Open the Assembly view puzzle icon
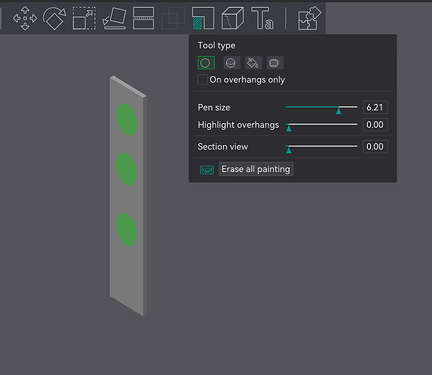The width and height of the screenshot is (432, 375). [309, 18]
